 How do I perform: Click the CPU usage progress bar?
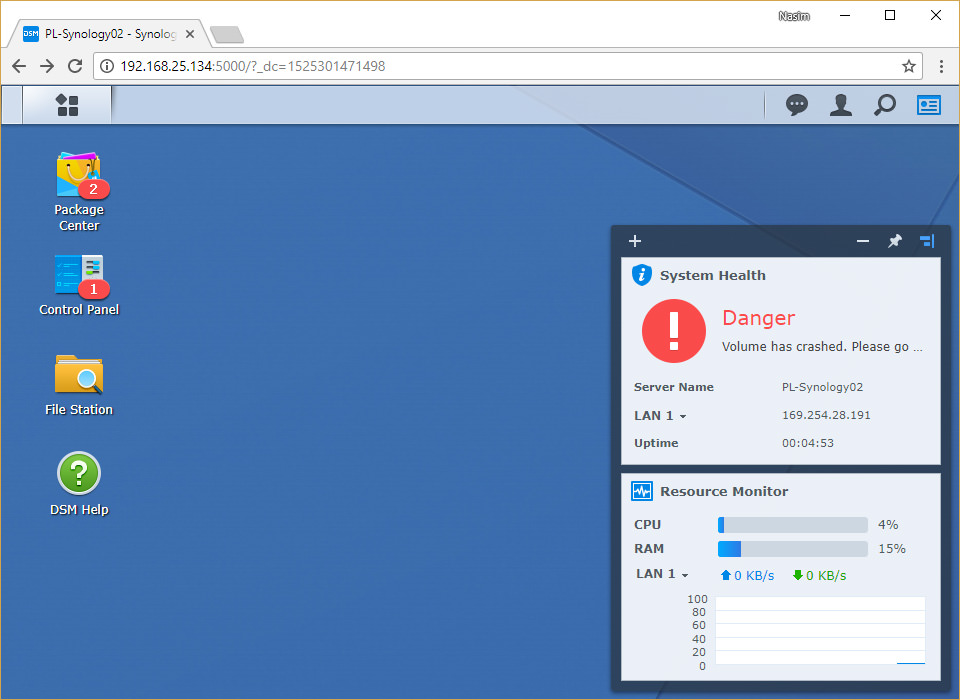click(x=793, y=525)
